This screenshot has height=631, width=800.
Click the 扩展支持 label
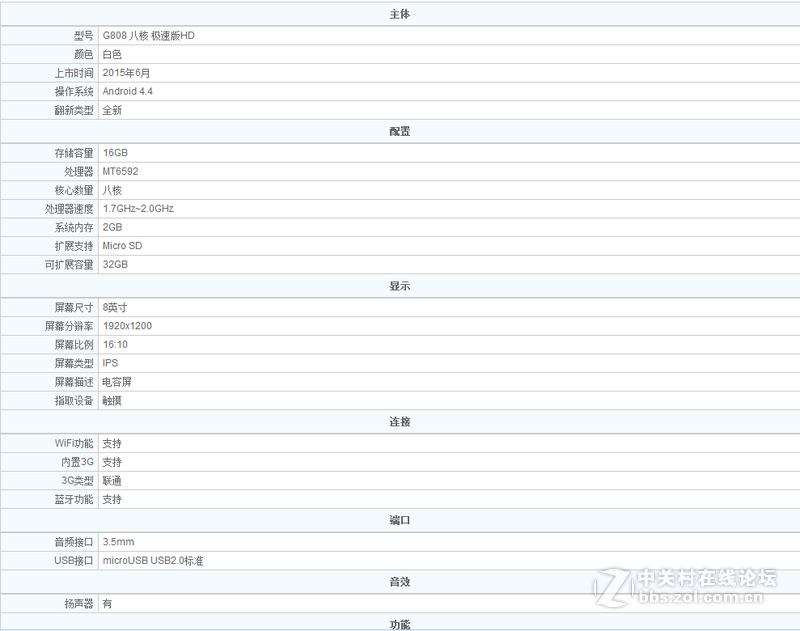point(74,246)
